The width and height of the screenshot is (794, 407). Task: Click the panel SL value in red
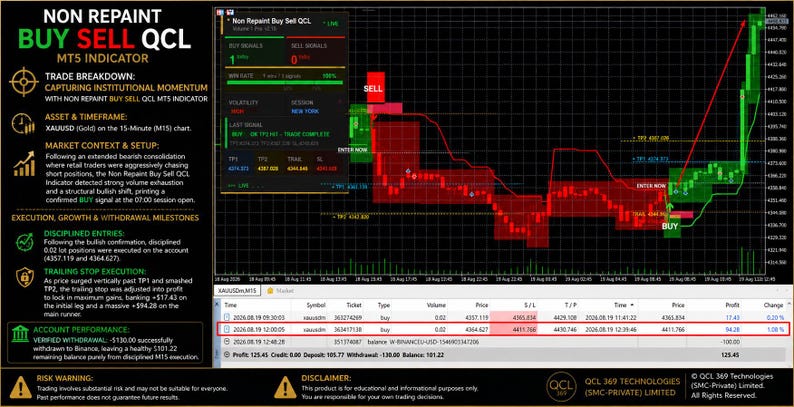pyautogui.click(x=325, y=169)
